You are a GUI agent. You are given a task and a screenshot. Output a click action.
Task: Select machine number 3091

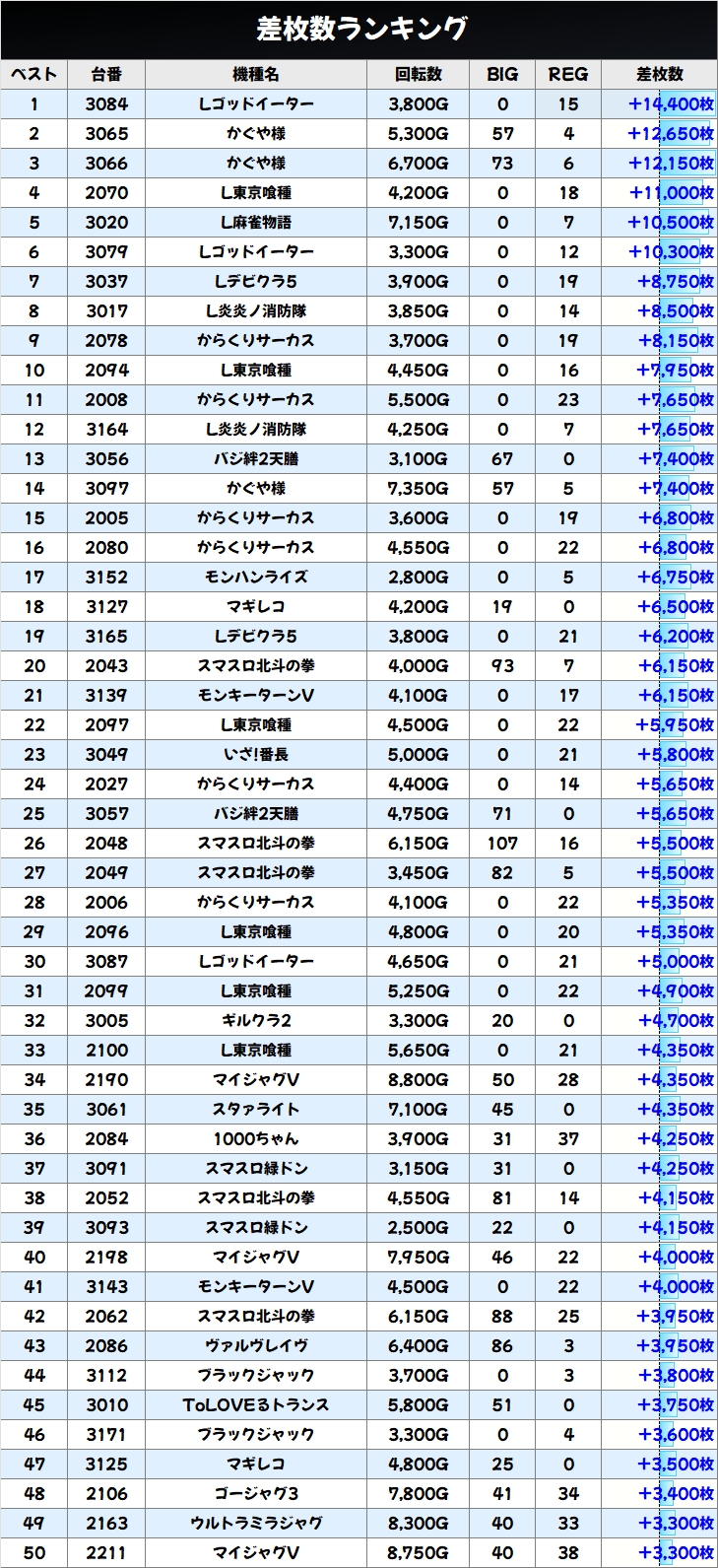point(106,1168)
